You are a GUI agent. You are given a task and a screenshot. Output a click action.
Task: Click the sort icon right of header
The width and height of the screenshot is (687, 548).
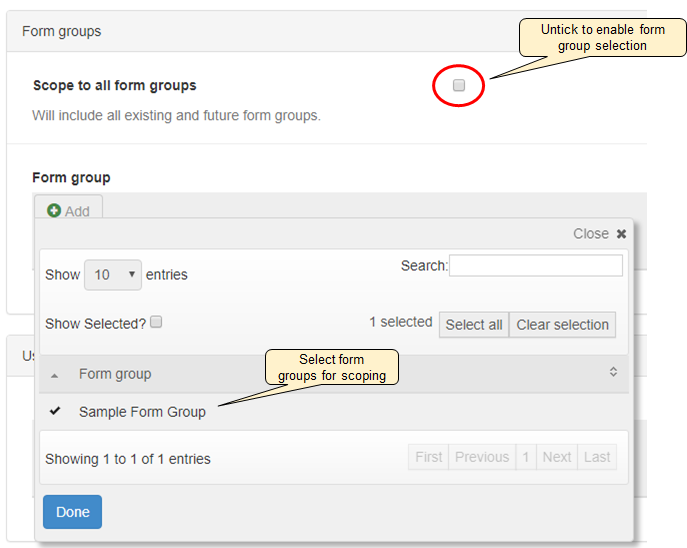click(x=613, y=372)
